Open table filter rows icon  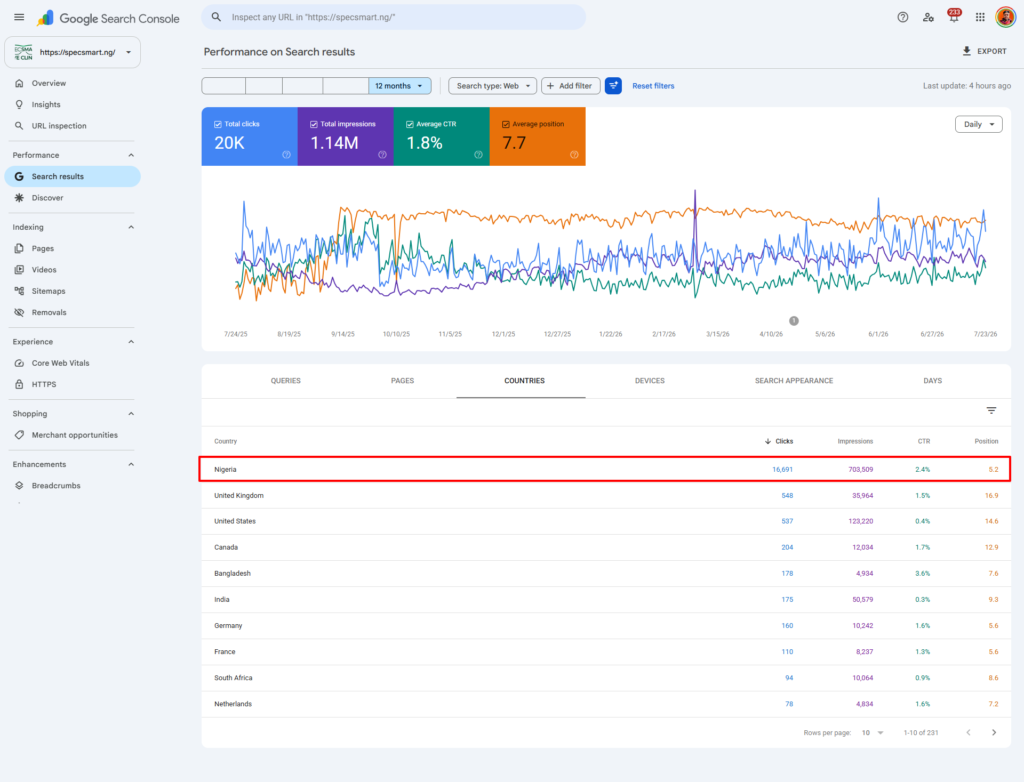click(x=991, y=410)
